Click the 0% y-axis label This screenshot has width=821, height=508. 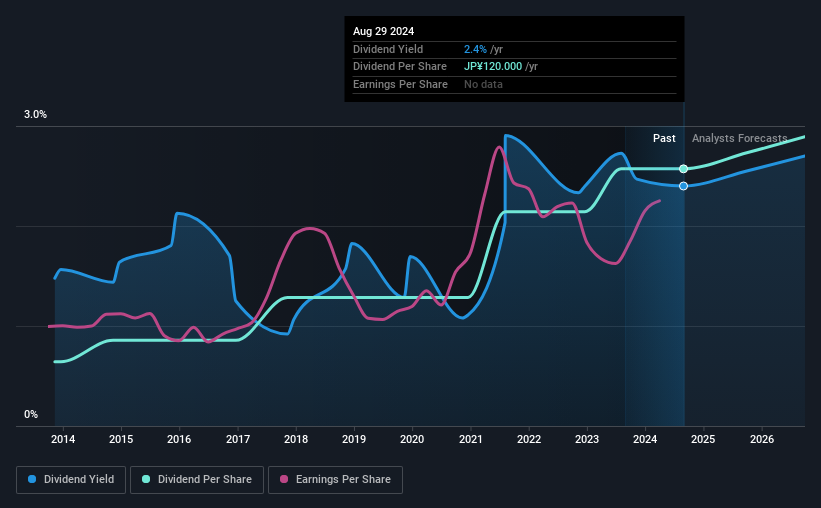tap(31, 414)
